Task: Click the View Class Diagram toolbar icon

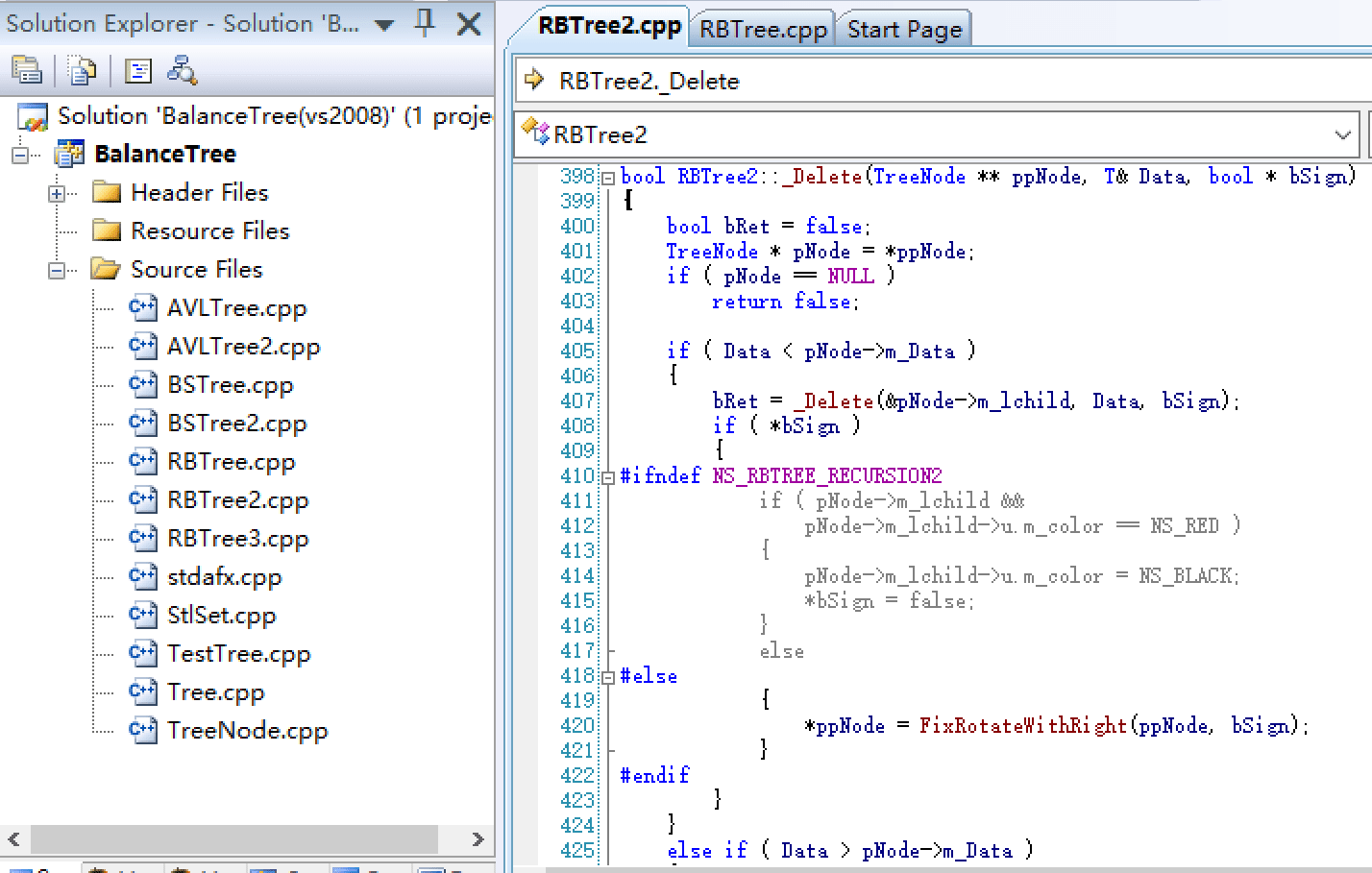Action: tap(182, 70)
